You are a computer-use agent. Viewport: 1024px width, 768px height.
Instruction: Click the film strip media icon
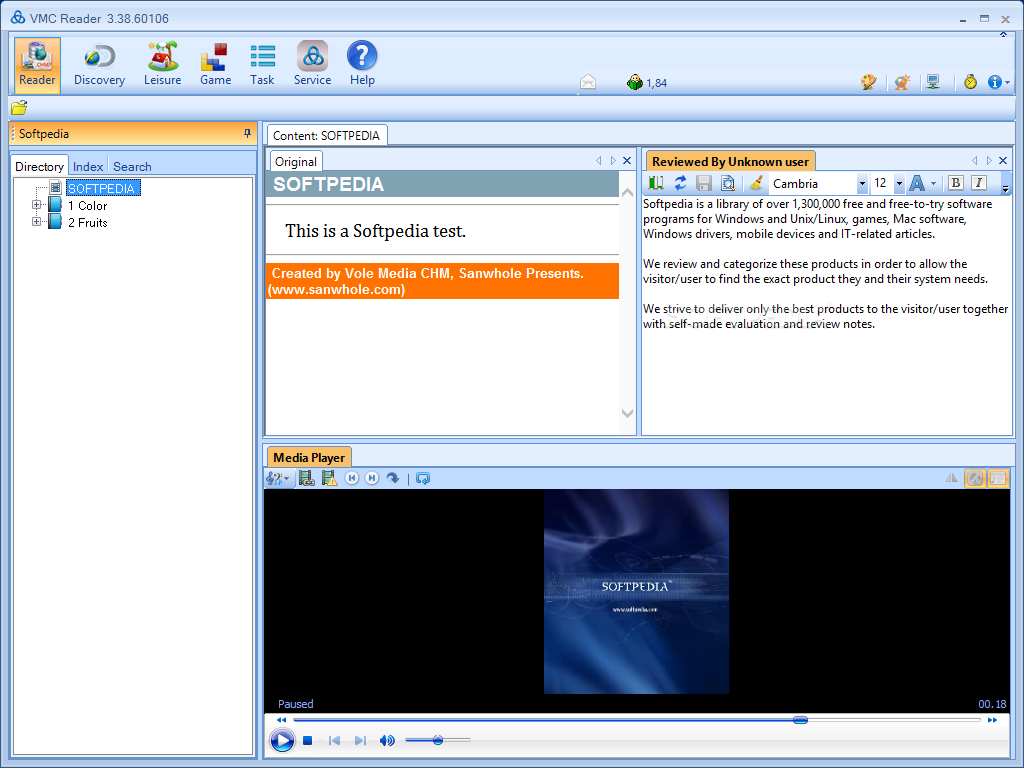[306, 479]
